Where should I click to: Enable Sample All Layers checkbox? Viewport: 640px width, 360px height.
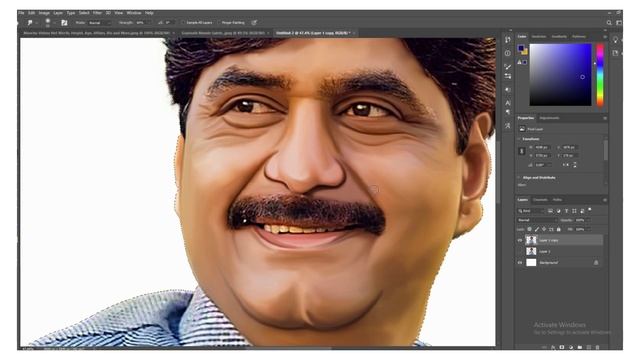pyautogui.click(x=183, y=23)
